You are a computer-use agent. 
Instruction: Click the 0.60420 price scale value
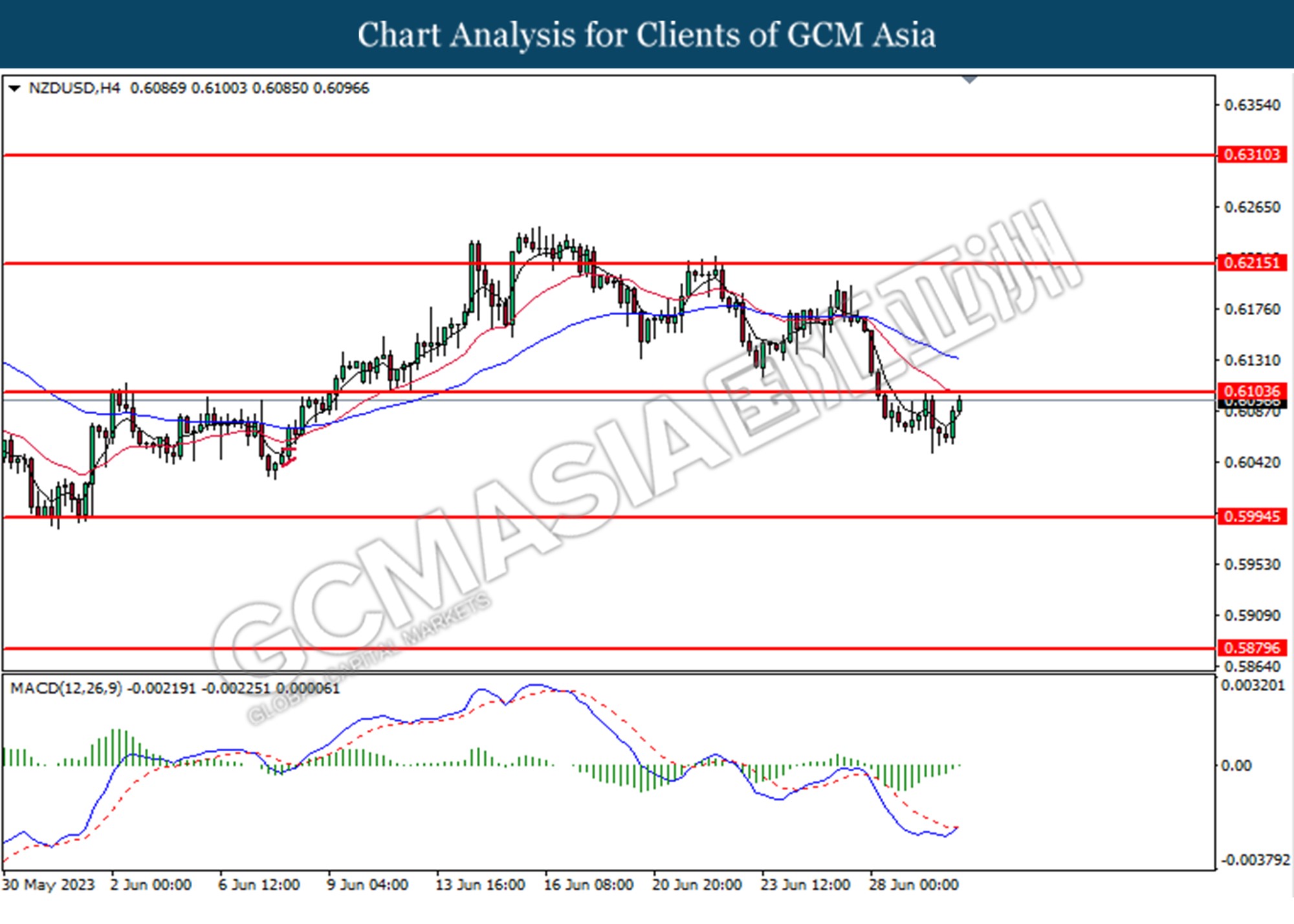(1252, 463)
